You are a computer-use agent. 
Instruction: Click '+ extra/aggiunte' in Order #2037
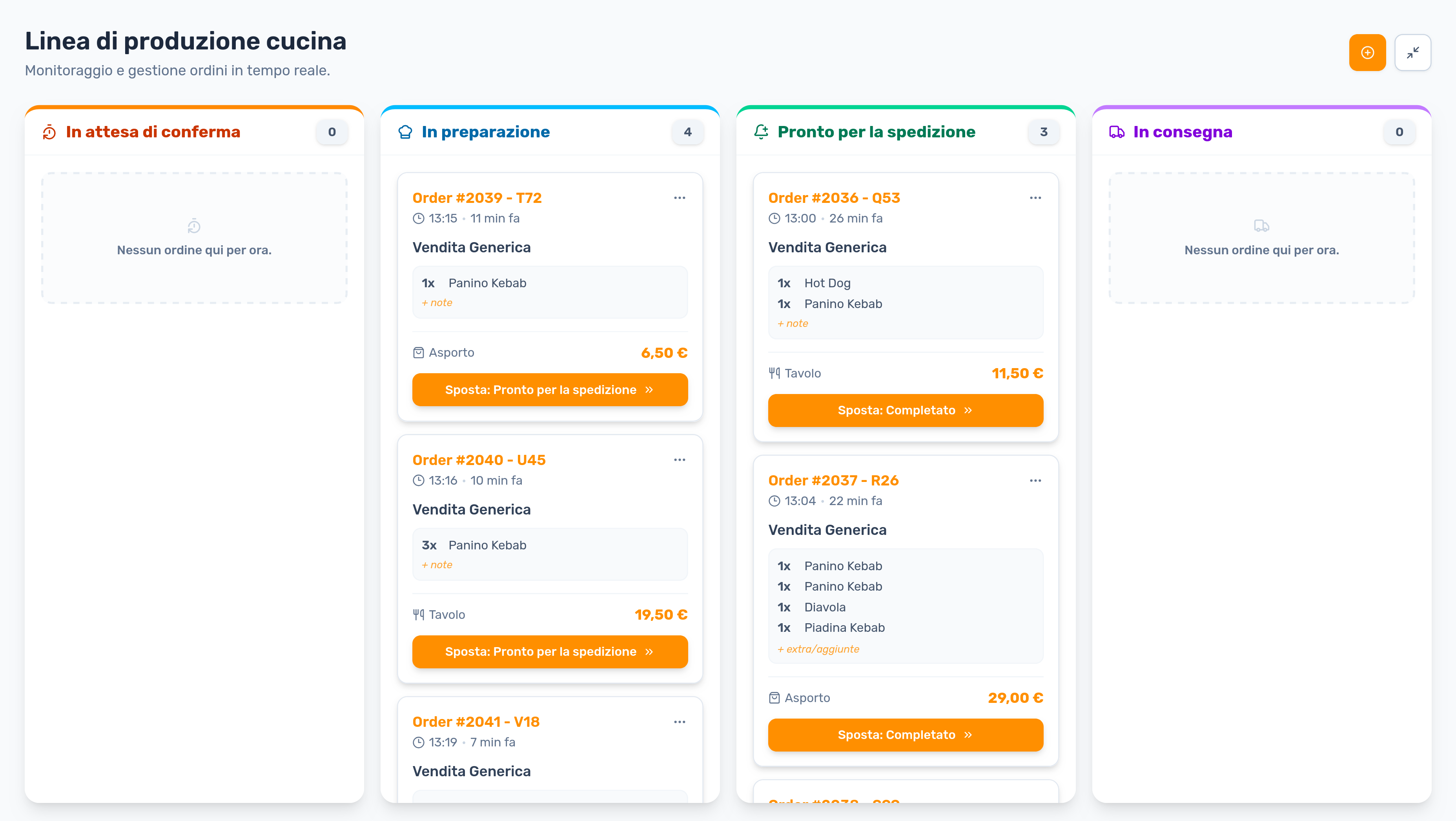(818, 649)
